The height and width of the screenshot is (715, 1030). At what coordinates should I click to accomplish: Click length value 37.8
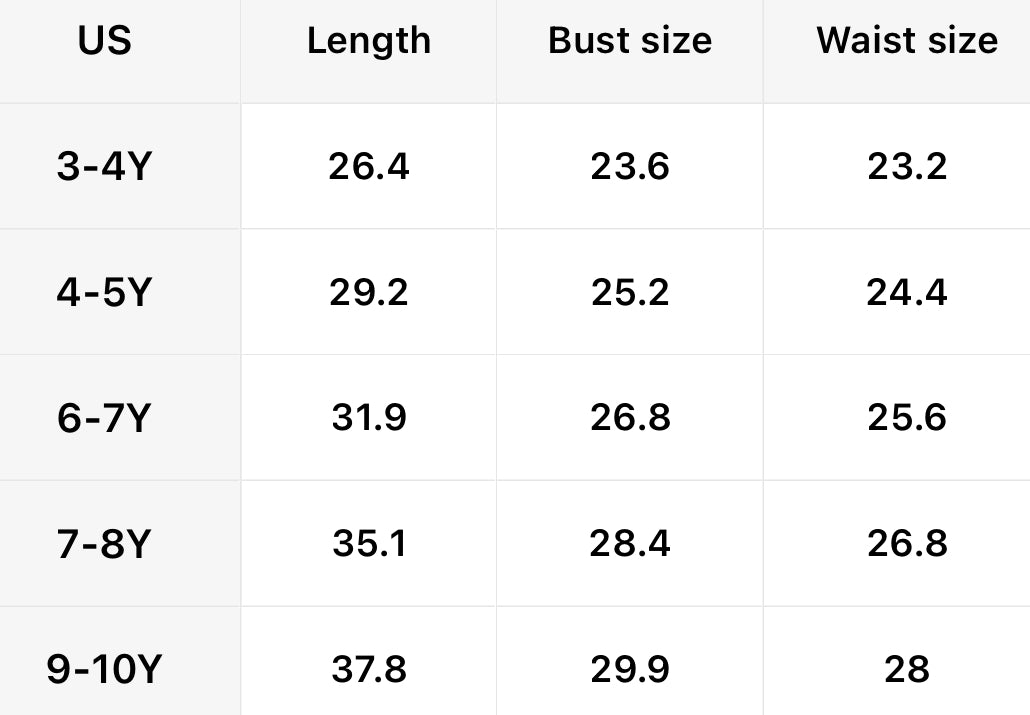(368, 669)
